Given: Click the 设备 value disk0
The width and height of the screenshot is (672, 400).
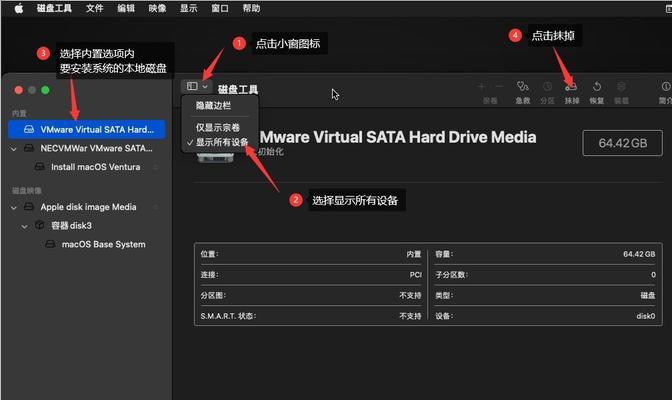Looking at the screenshot, I should click(646, 316).
